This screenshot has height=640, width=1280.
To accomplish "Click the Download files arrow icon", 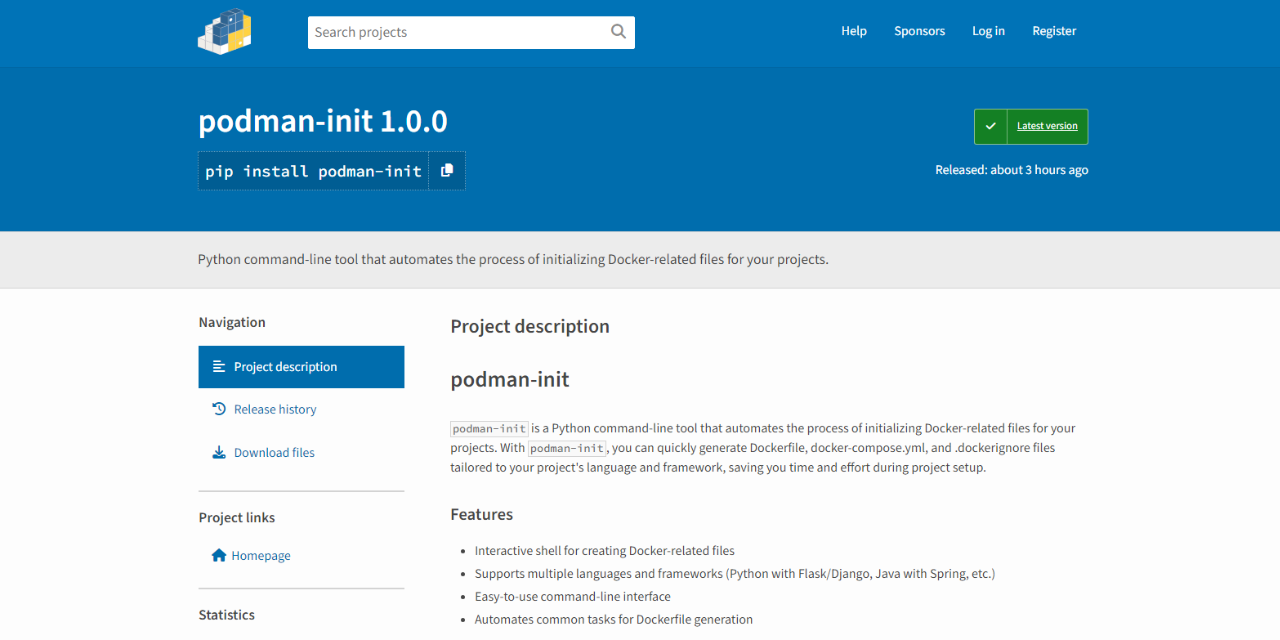I will click(x=219, y=452).
